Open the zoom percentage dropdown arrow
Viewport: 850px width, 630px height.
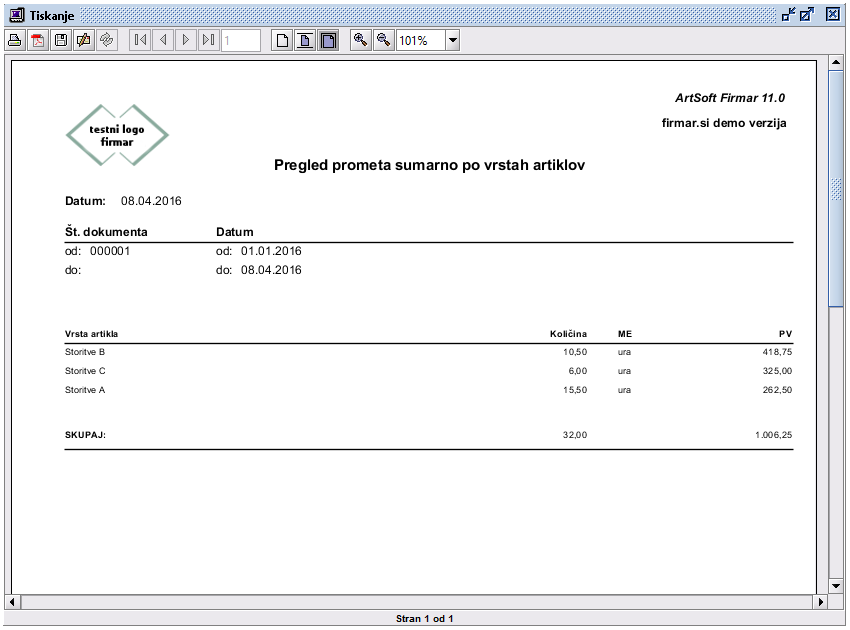pos(452,40)
